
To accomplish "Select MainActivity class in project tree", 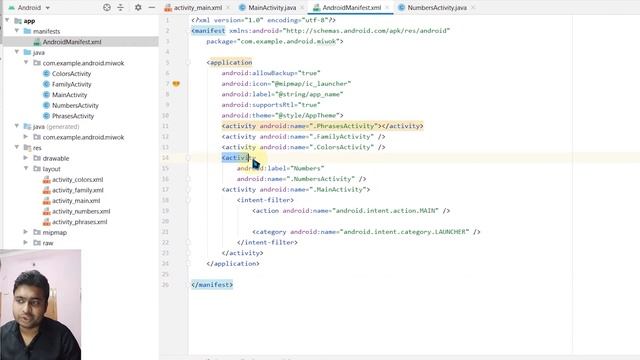I will 69,95.
